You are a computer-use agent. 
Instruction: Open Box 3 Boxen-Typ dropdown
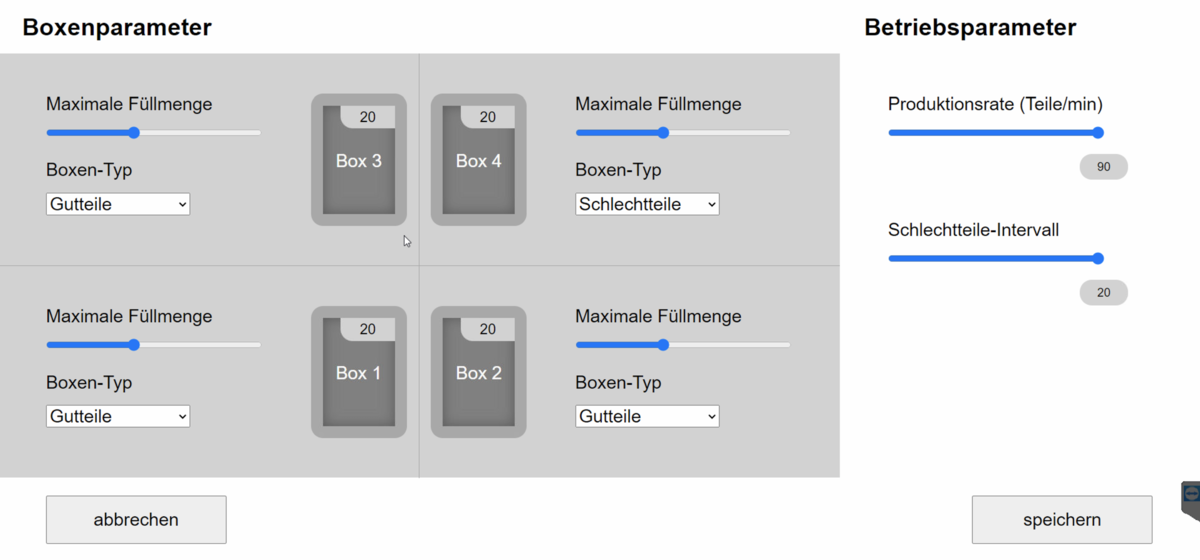pos(118,204)
